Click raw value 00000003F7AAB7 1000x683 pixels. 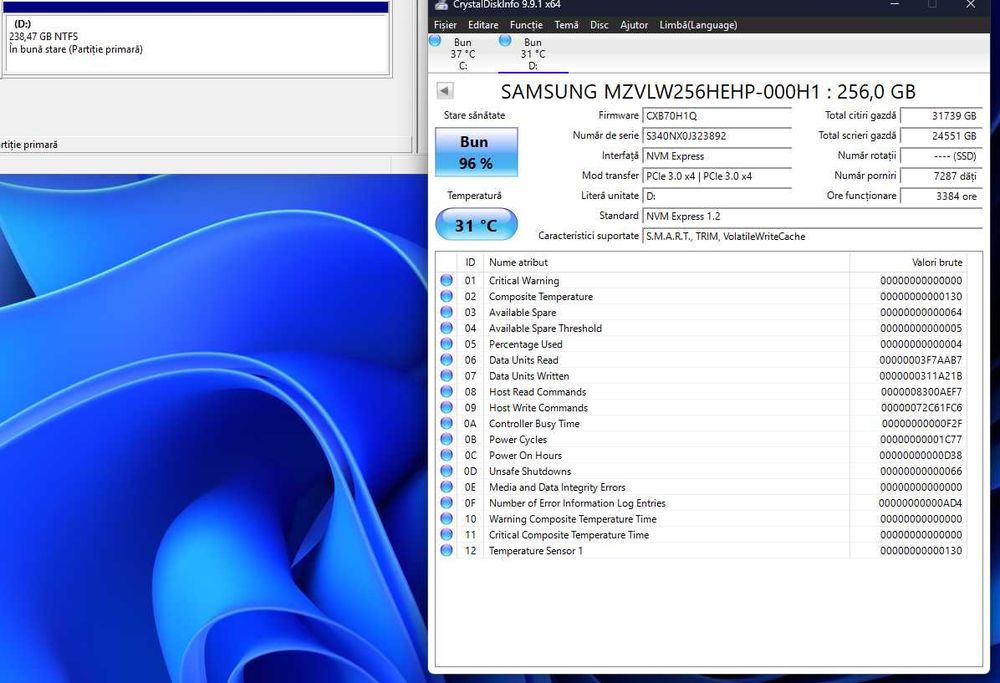[x=920, y=360]
